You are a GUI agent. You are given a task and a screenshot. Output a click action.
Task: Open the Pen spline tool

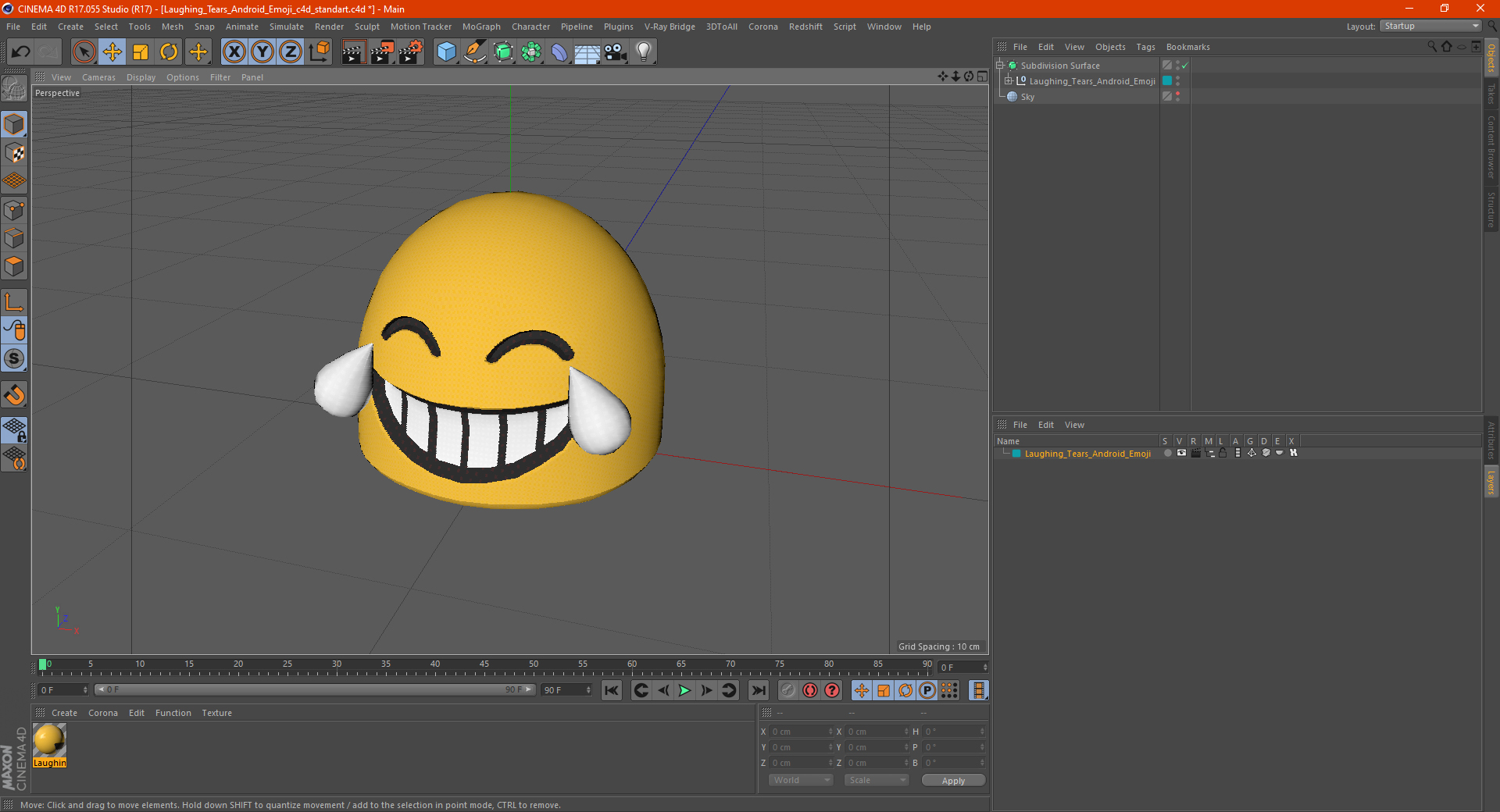click(x=474, y=52)
